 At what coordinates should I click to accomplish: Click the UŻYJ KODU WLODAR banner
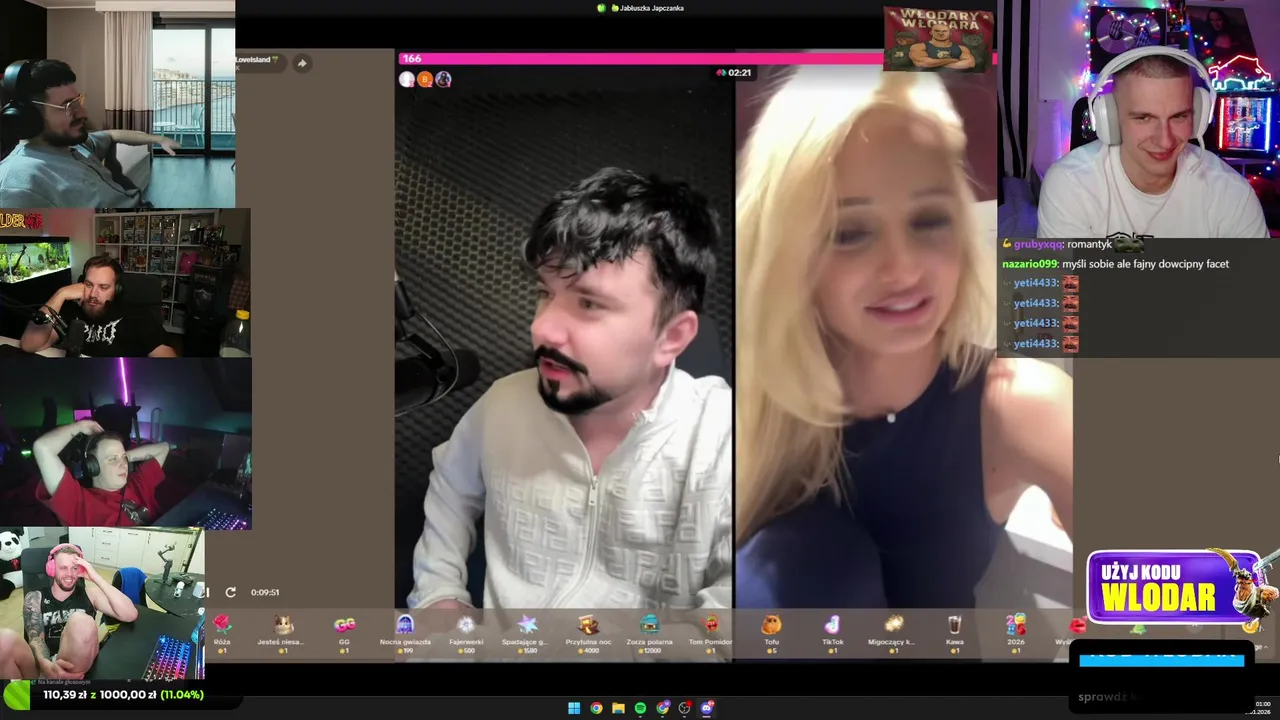click(1173, 587)
